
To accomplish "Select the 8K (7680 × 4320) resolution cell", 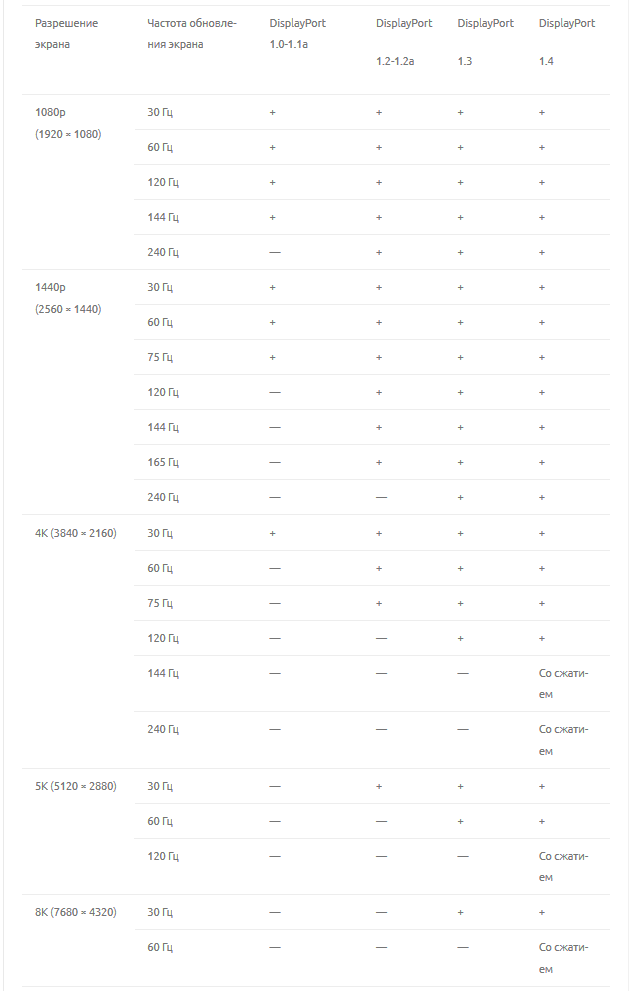I will (76, 912).
